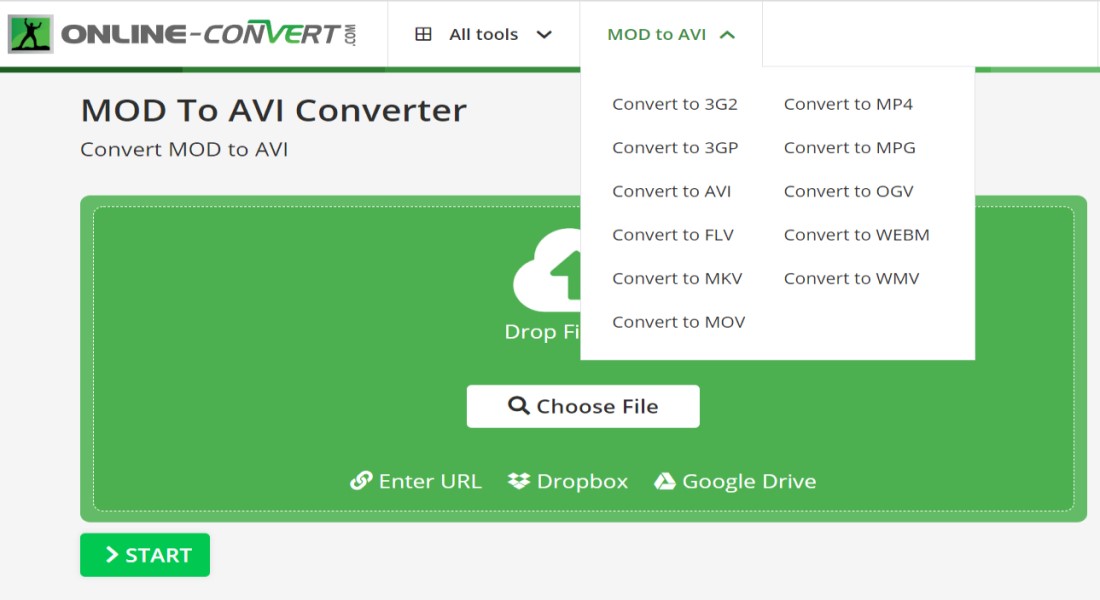Select Convert to WMV

coord(851,278)
